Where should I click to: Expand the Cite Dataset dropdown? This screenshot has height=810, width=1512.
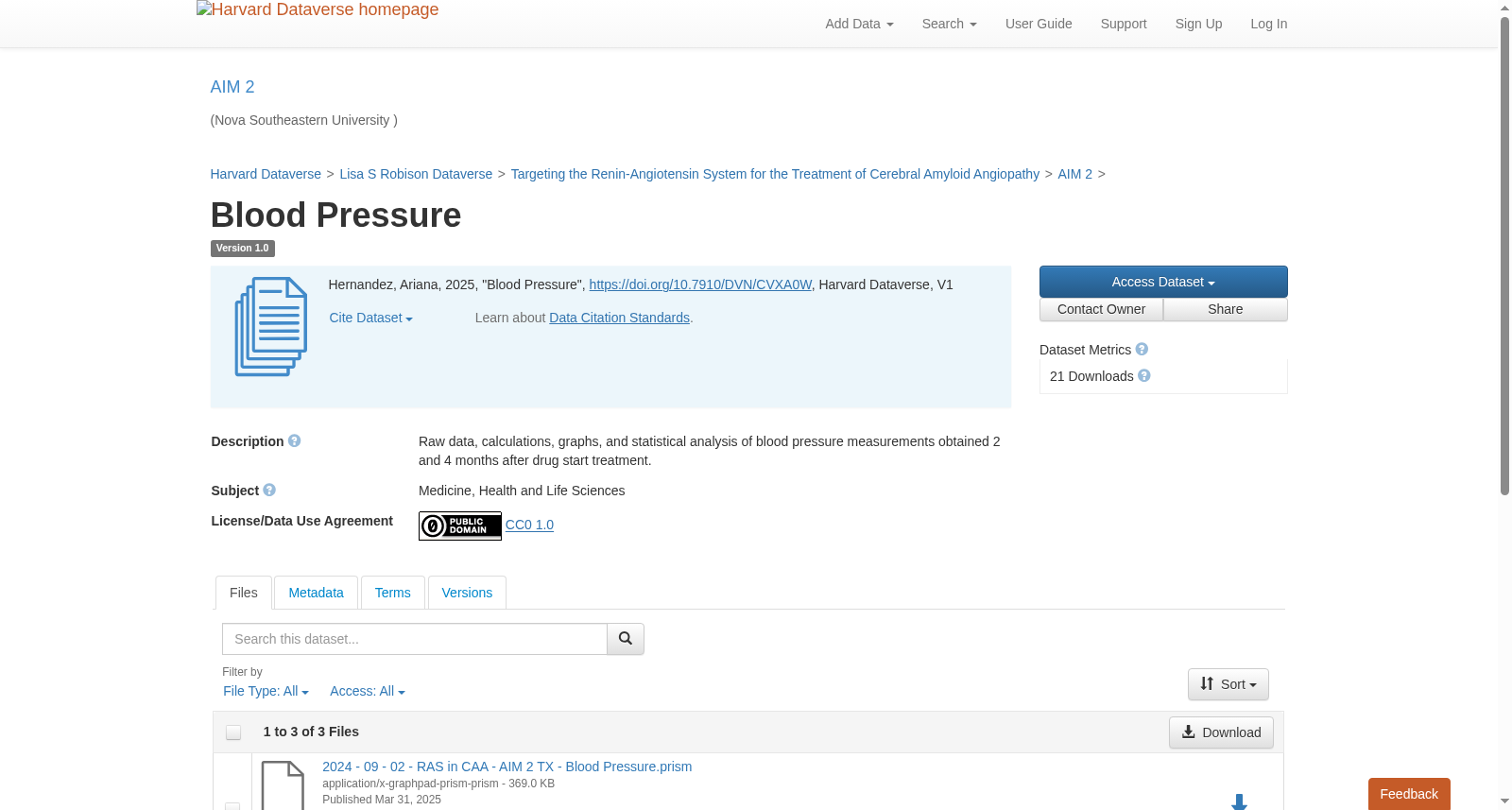(x=370, y=319)
